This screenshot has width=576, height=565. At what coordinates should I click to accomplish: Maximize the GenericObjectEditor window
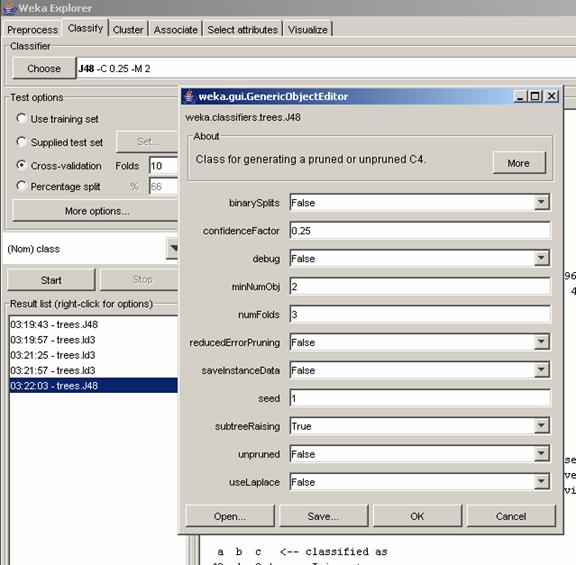coord(535,97)
